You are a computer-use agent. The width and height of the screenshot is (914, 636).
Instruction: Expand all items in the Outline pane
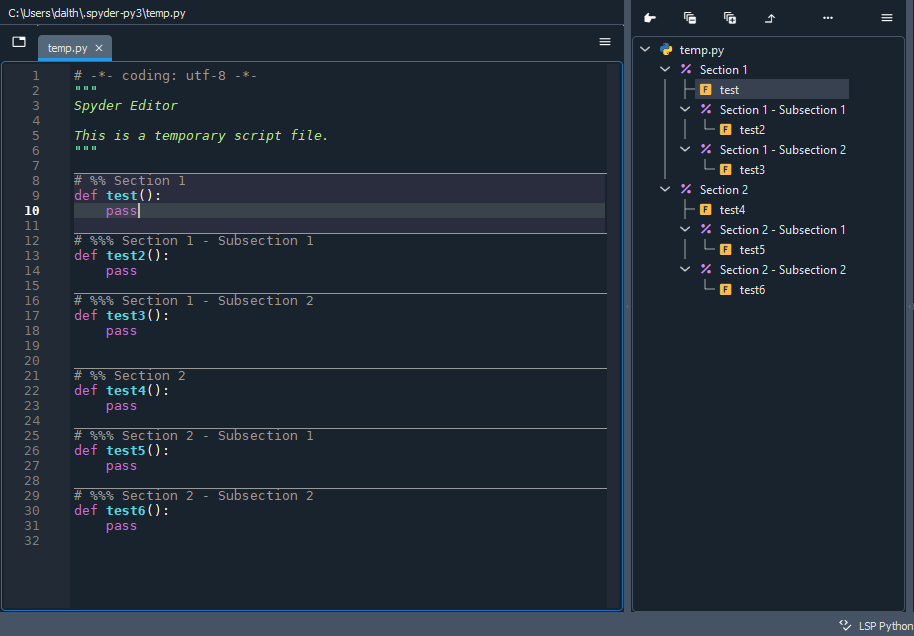click(x=729, y=17)
